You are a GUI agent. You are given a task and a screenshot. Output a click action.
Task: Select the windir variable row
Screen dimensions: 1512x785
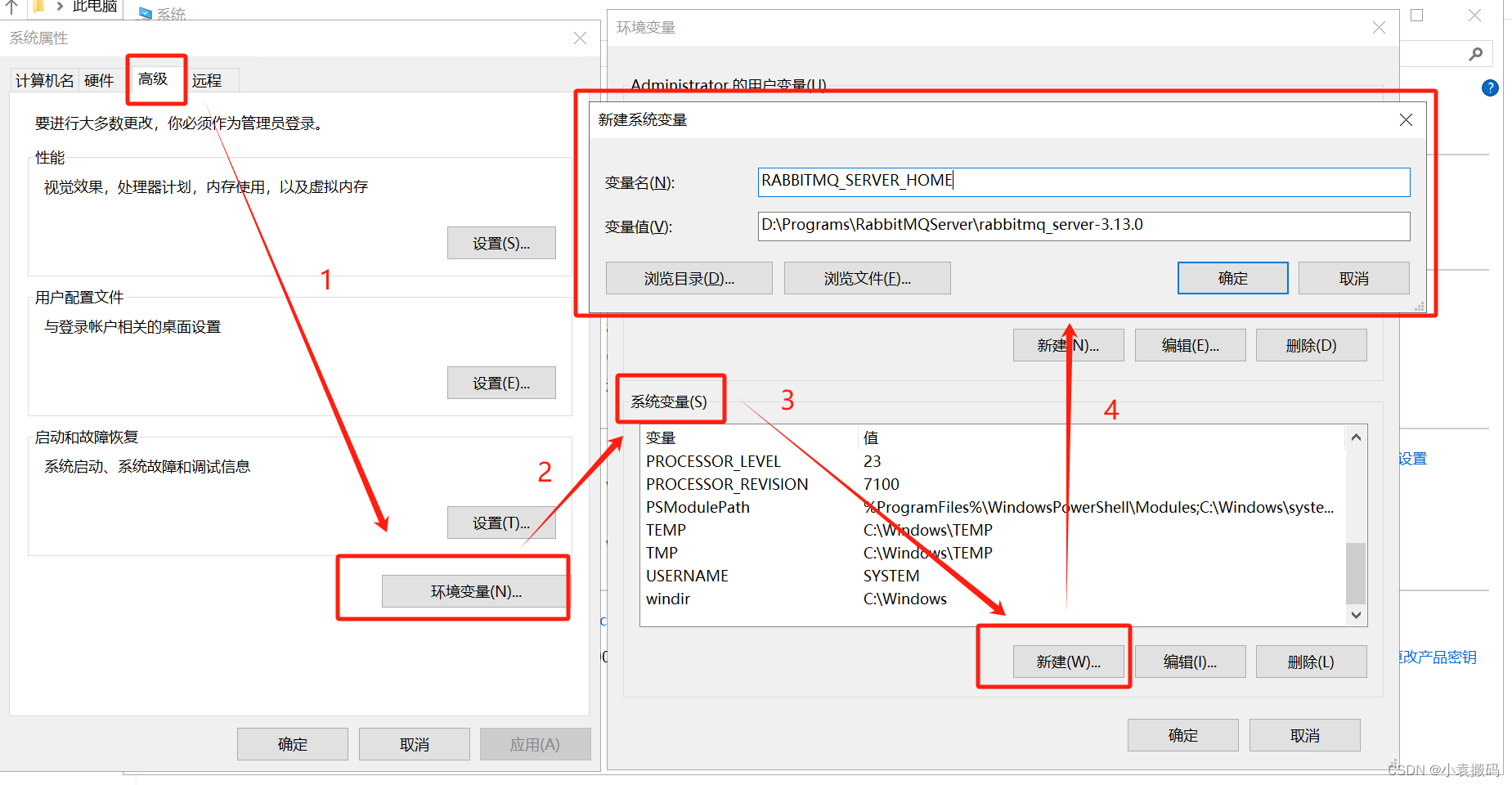coord(993,599)
